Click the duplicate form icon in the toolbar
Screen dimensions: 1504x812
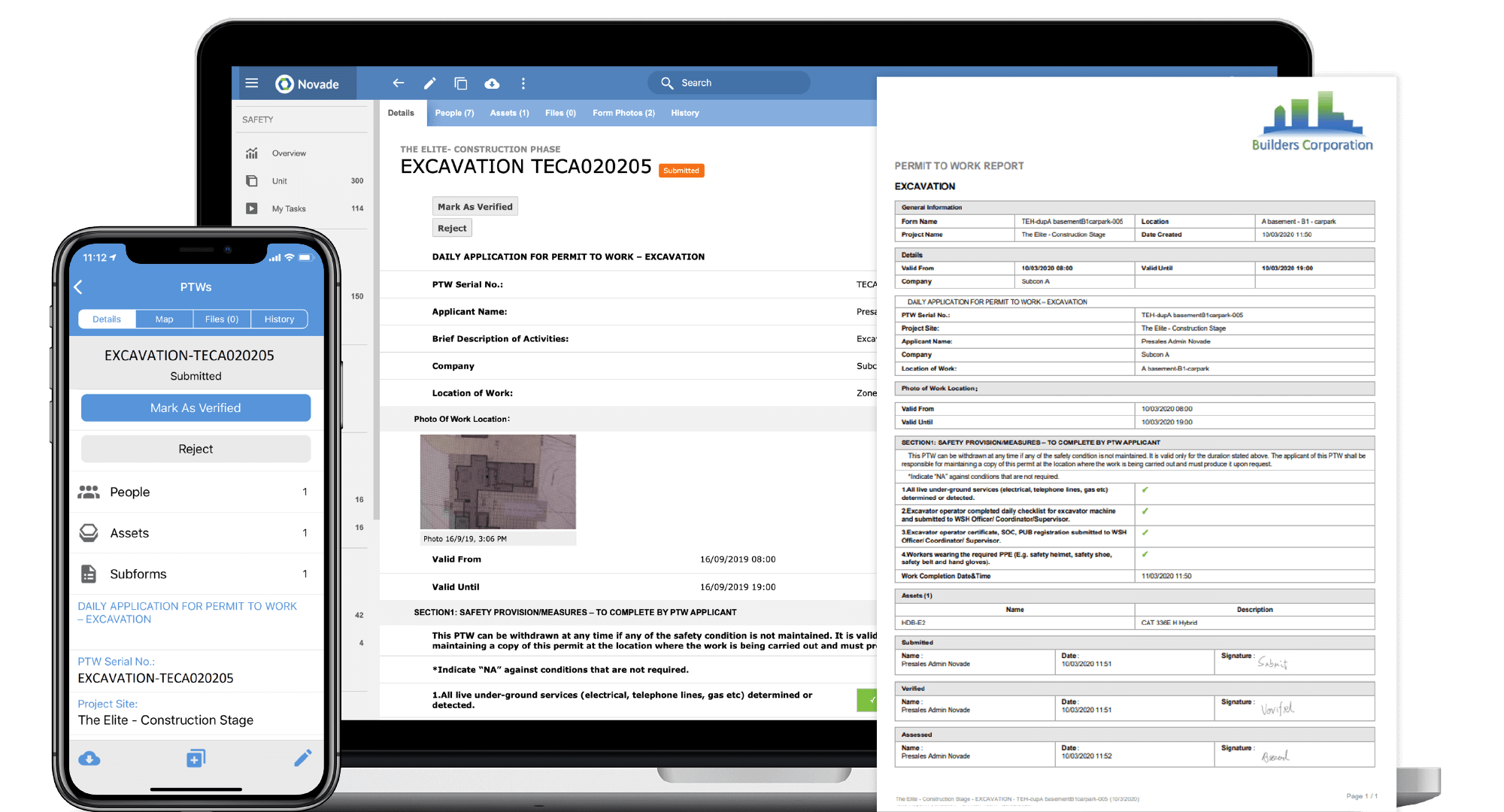pos(461,83)
